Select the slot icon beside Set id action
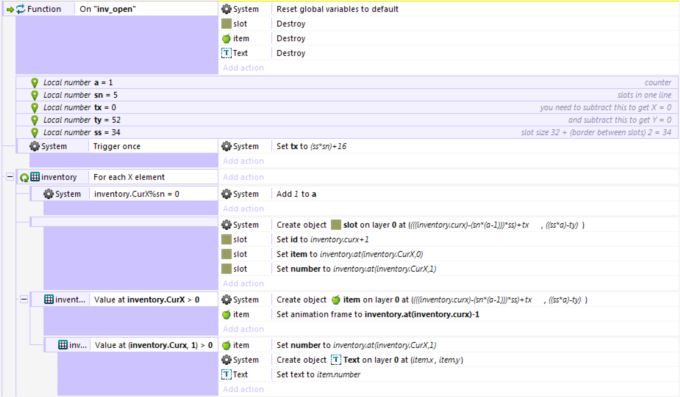 click(x=226, y=240)
